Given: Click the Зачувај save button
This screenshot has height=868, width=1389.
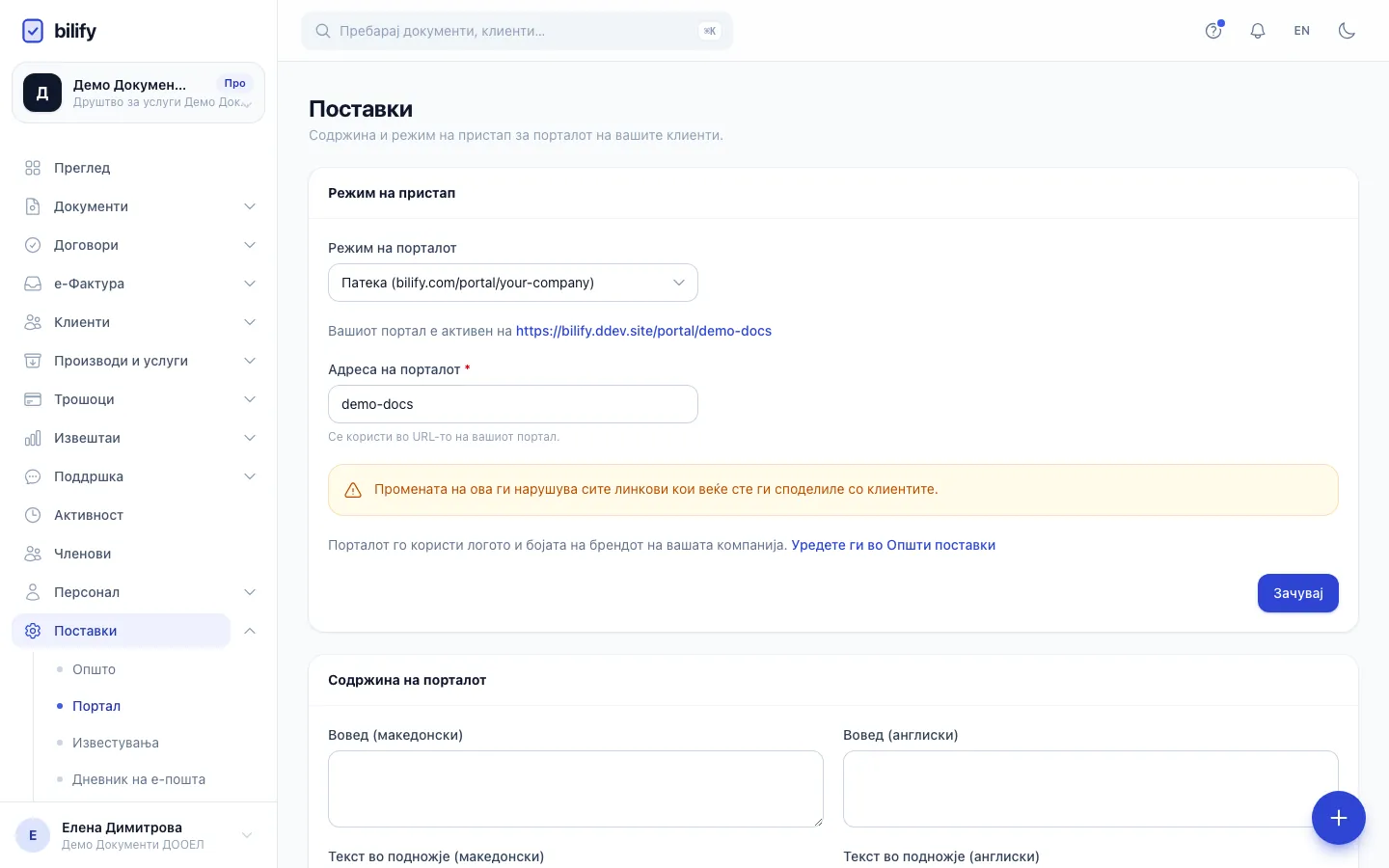Looking at the screenshot, I should [x=1298, y=593].
